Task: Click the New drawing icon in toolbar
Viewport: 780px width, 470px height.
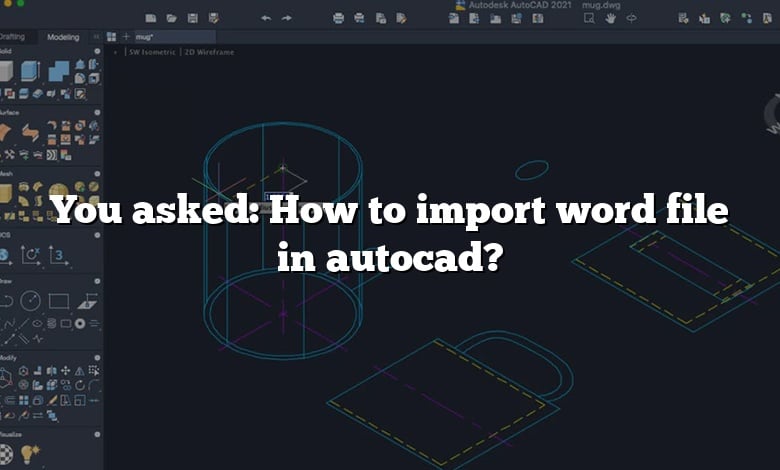Action: (151, 18)
